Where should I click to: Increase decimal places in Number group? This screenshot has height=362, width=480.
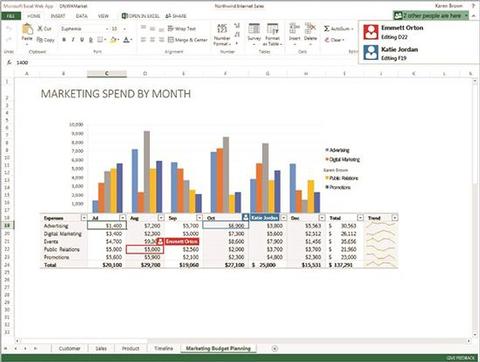pyautogui.click(x=237, y=26)
